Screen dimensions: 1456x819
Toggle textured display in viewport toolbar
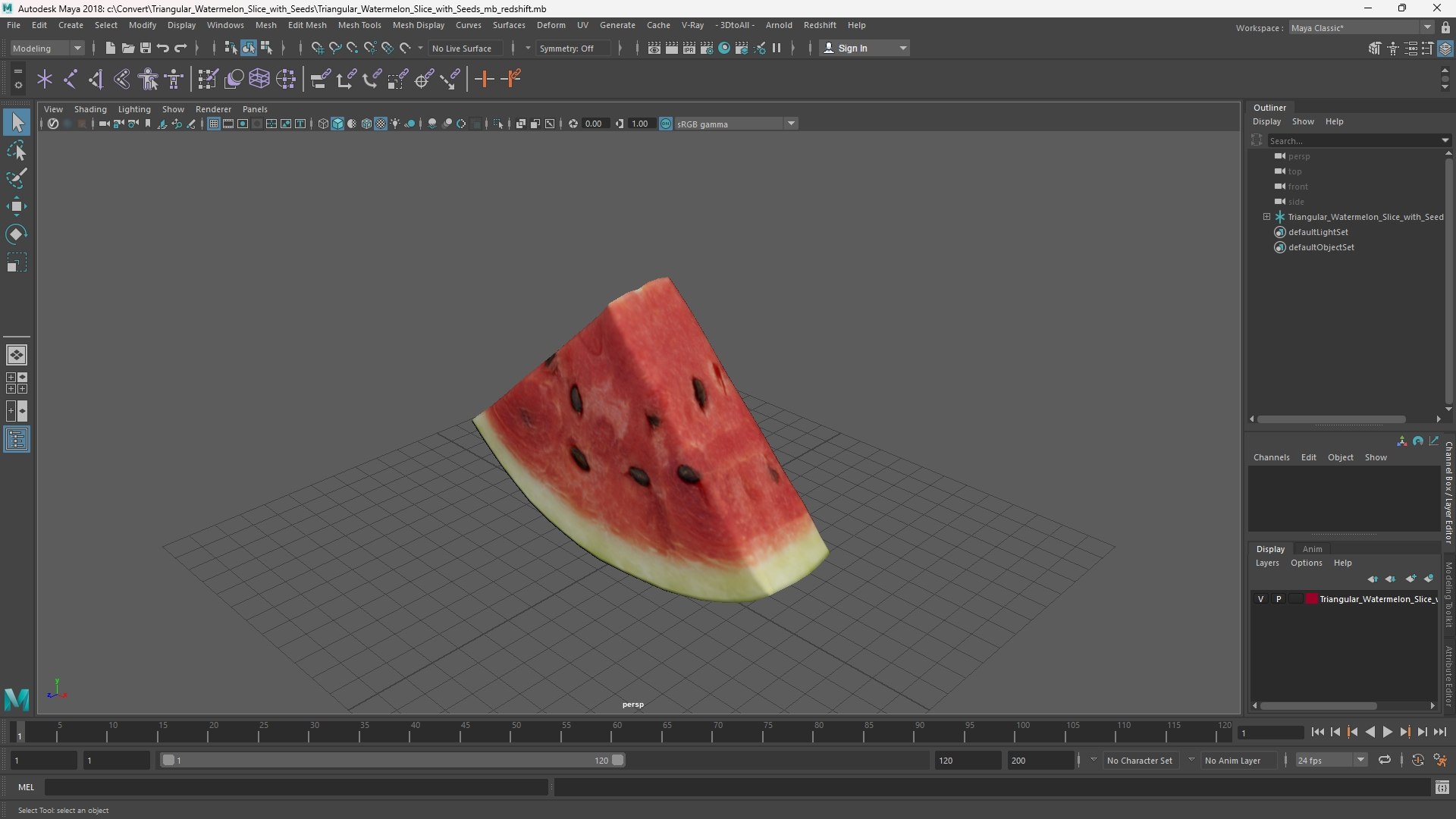click(x=381, y=124)
